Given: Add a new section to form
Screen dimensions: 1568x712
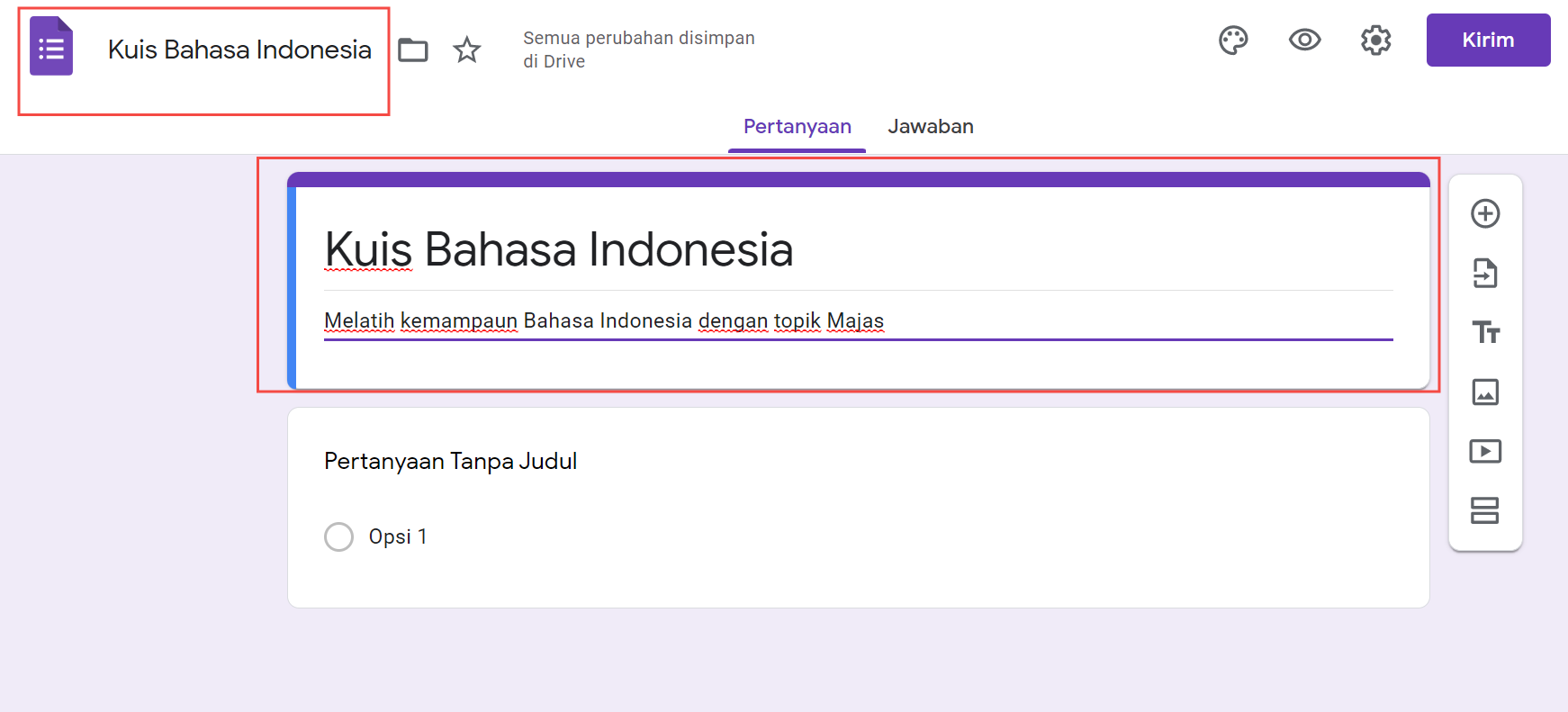Looking at the screenshot, I should tap(1484, 510).
